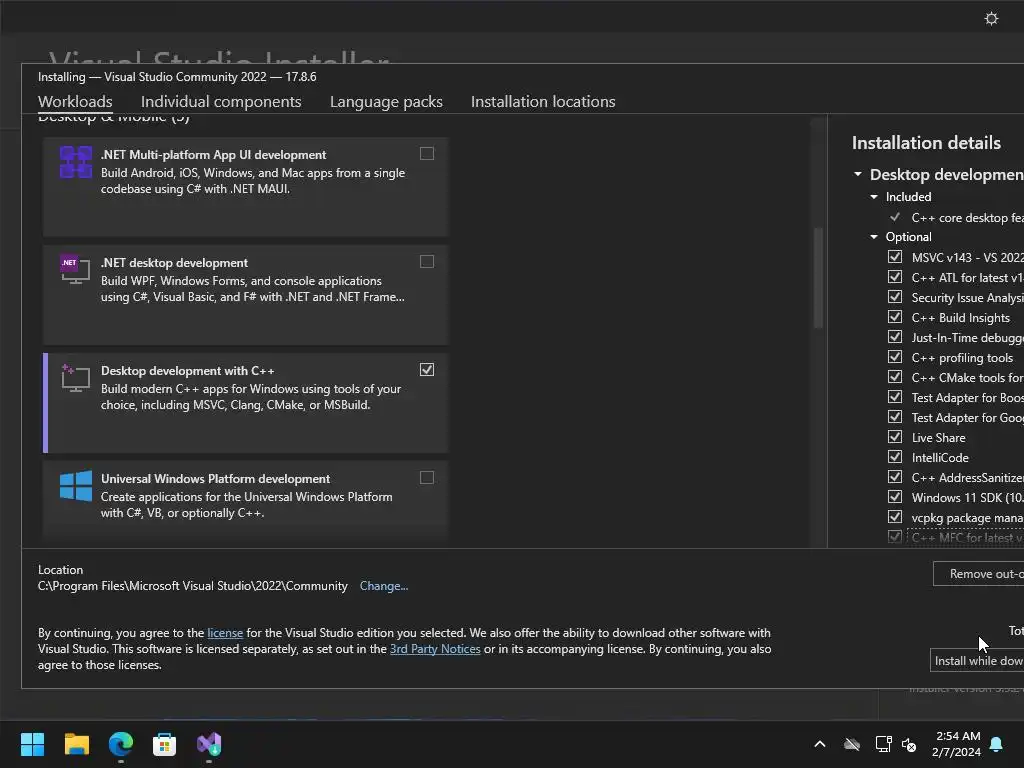This screenshot has height=768, width=1024.
Task: Check the .NET desktop development workload
Action: [x=426, y=261]
